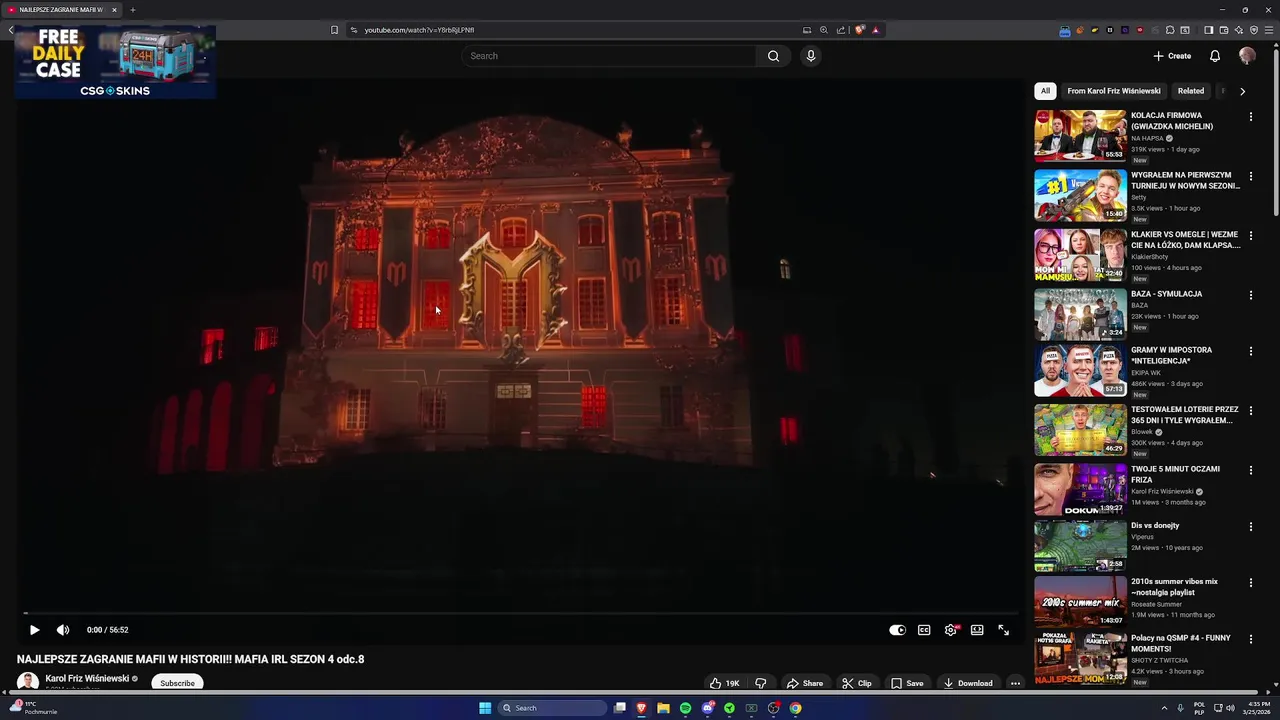The image size is (1280, 720).
Task: Download the video
Action: click(x=968, y=683)
